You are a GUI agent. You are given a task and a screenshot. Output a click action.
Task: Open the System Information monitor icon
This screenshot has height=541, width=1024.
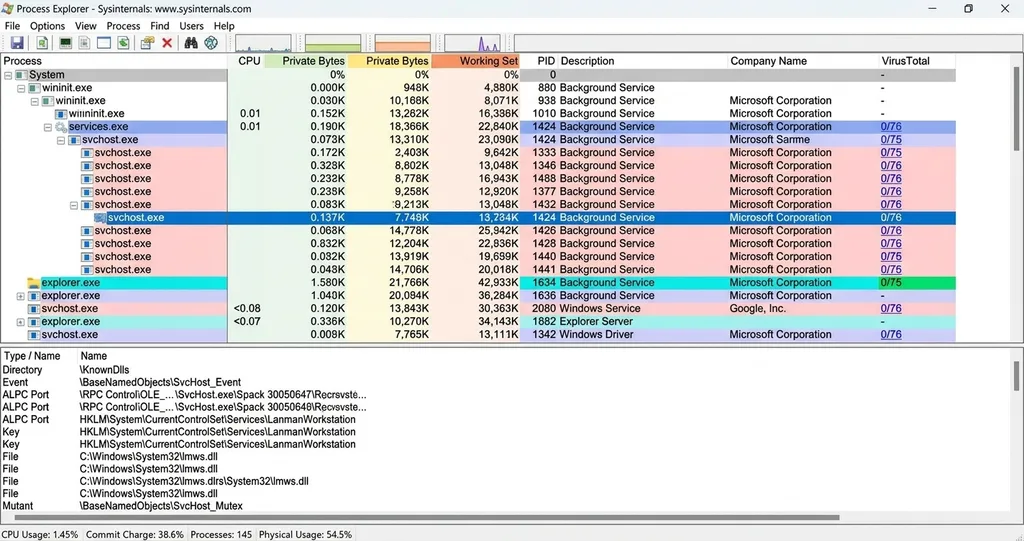pyautogui.click(x=65, y=43)
